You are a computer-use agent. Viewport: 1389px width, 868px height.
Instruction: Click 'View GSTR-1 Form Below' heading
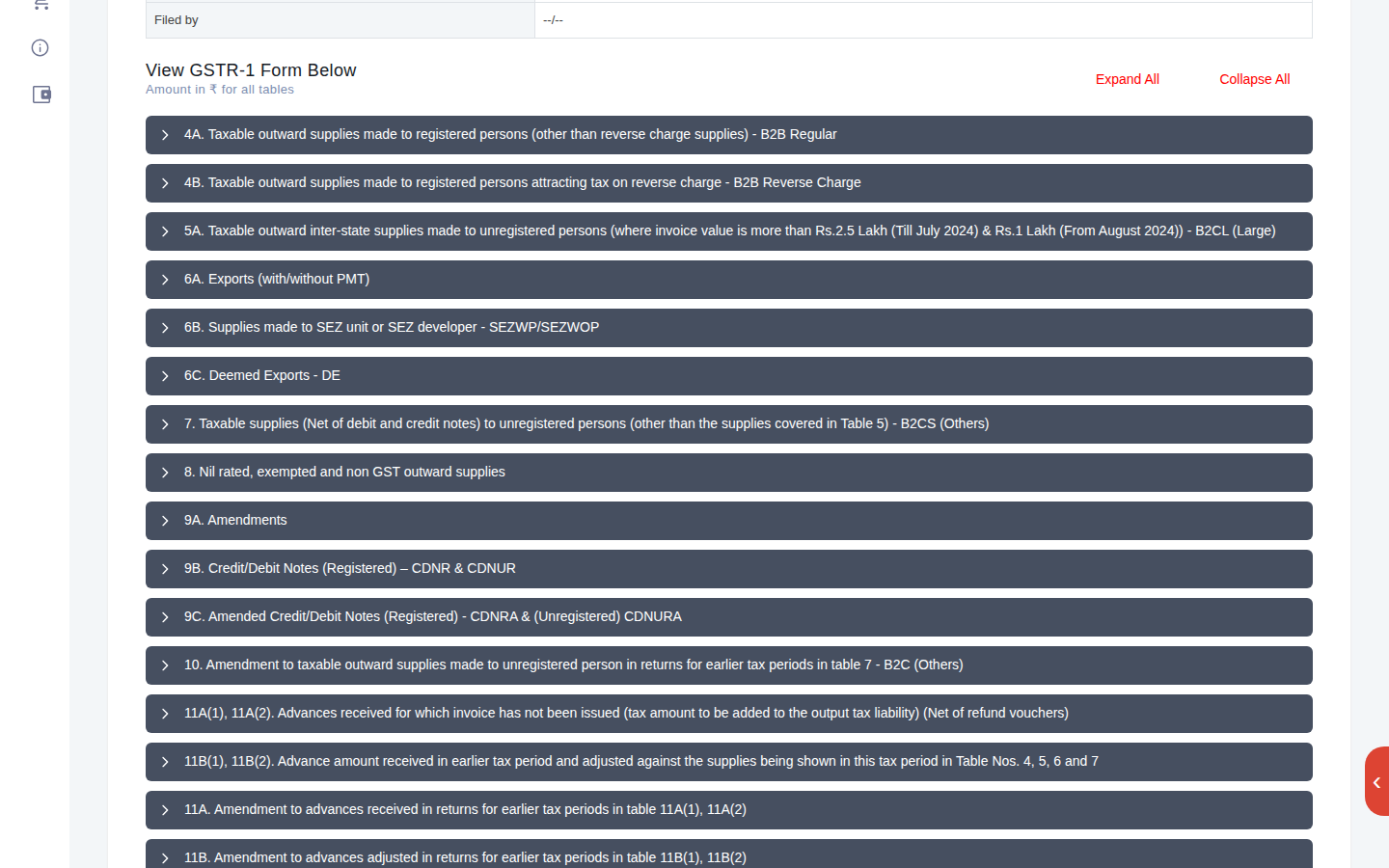coord(251,70)
